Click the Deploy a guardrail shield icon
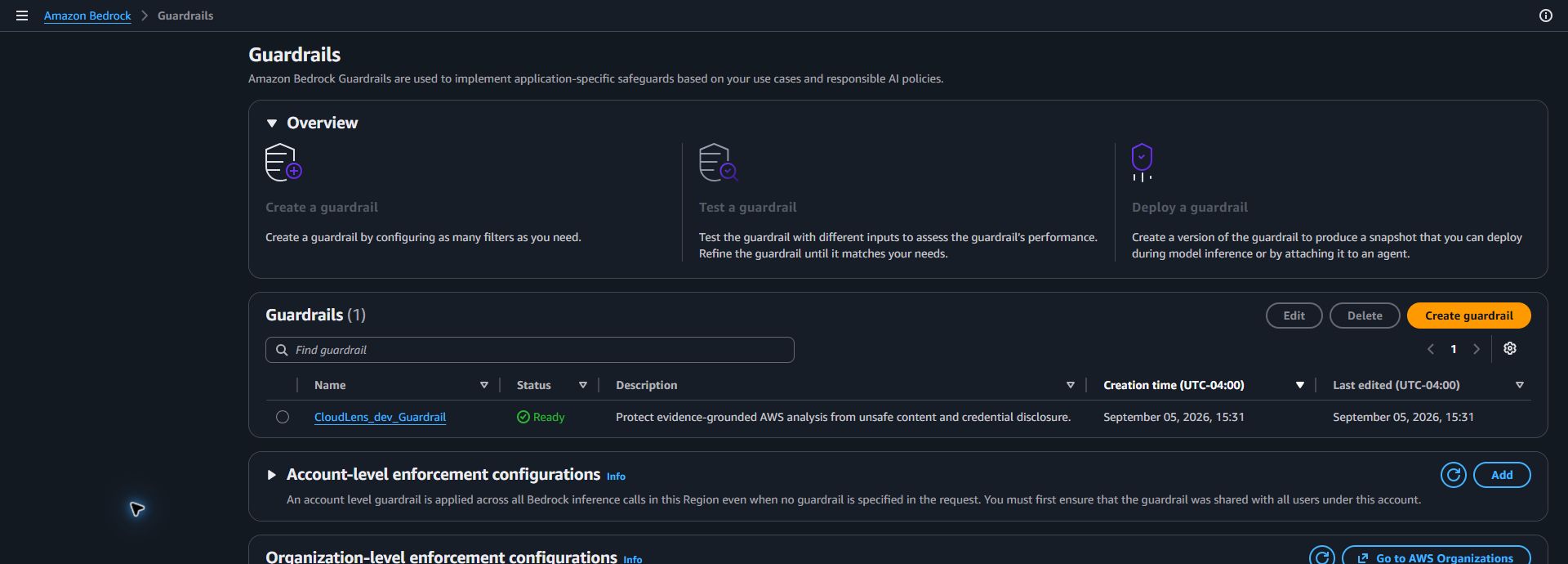The image size is (1568, 564). 1142,163
